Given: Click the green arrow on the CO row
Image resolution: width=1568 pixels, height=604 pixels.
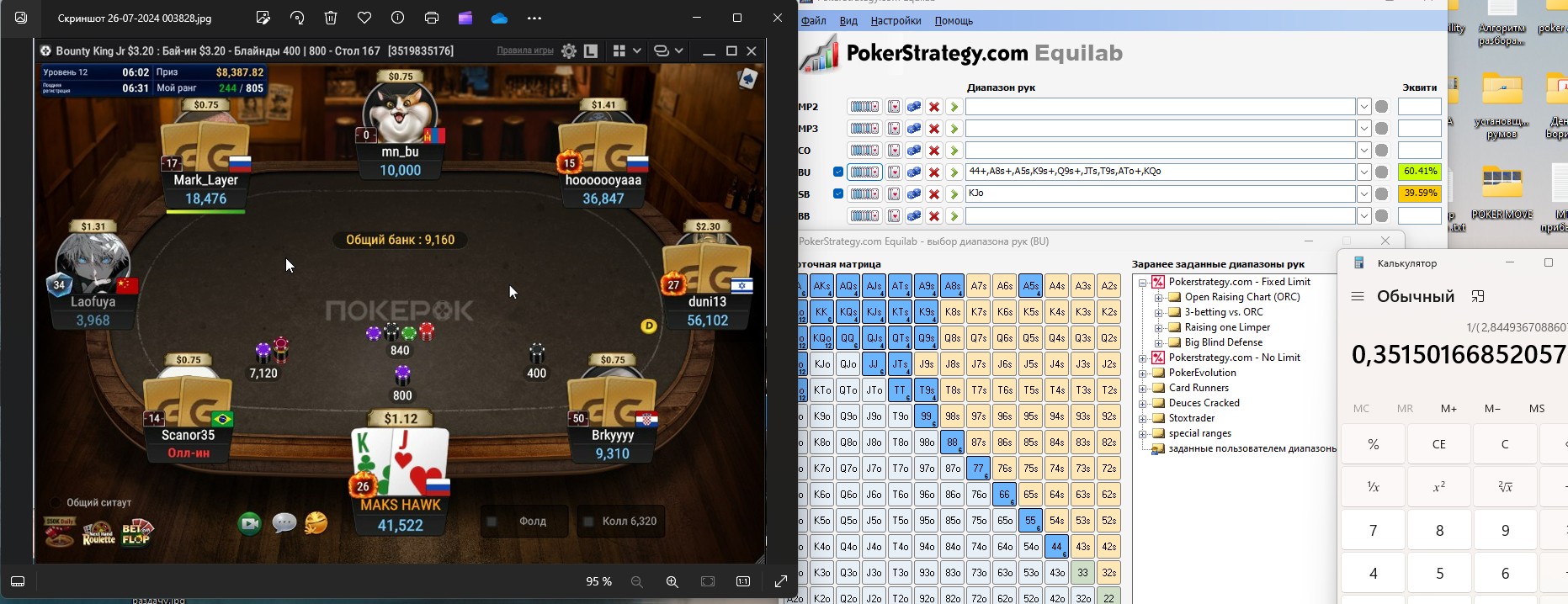Looking at the screenshot, I should [954, 151].
